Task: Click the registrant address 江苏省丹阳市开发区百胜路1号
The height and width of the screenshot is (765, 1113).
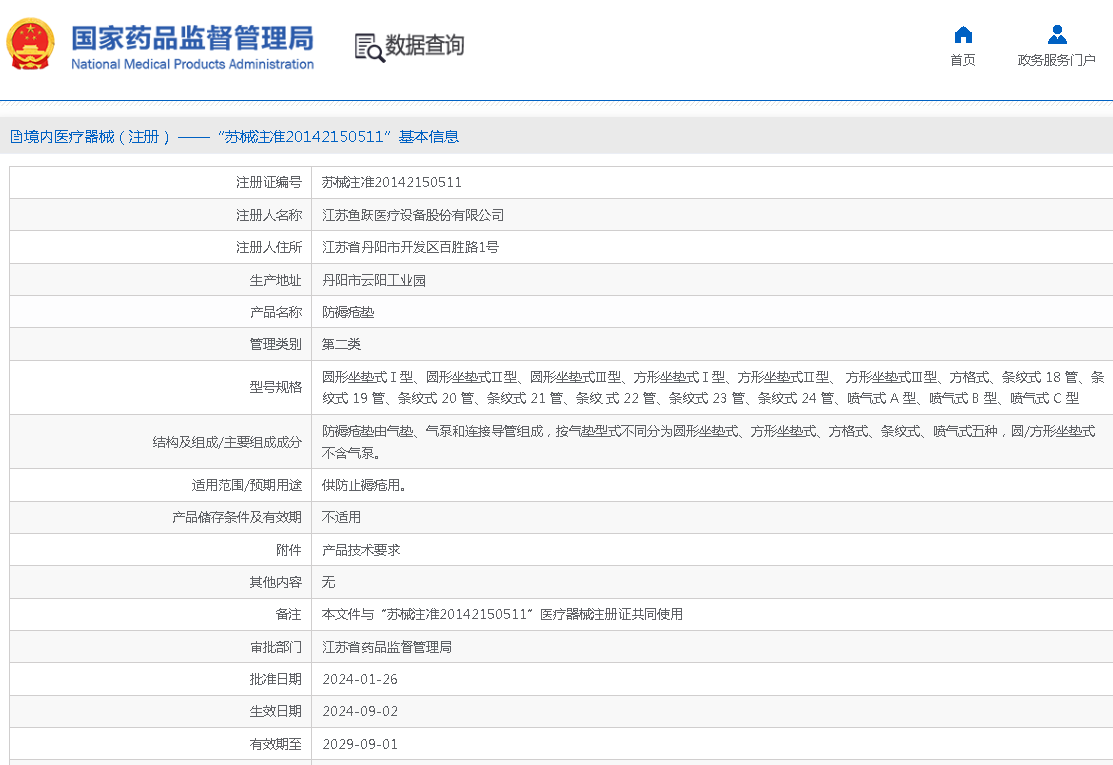Action: pyautogui.click(x=410, y=247)
